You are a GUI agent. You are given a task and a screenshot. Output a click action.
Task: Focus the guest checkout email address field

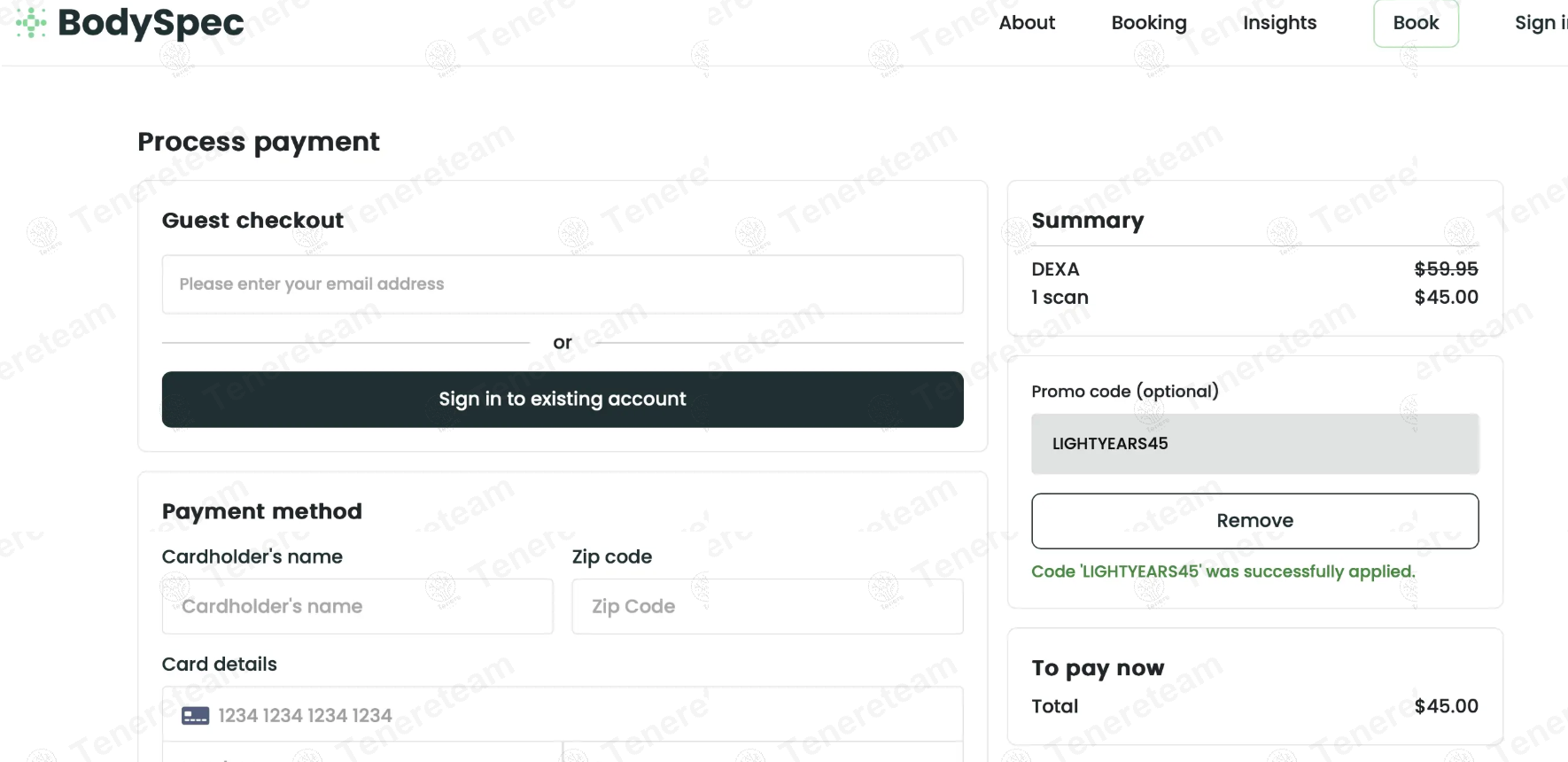click(563, 284)
